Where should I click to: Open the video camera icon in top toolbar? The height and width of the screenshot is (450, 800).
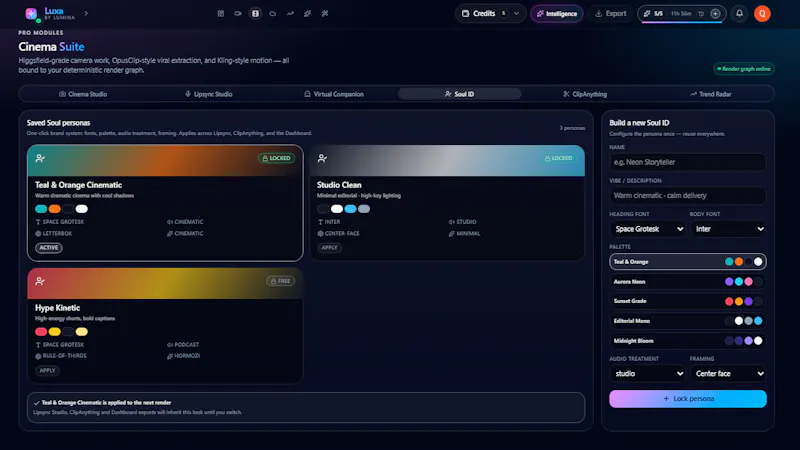[x=238, y=14]
